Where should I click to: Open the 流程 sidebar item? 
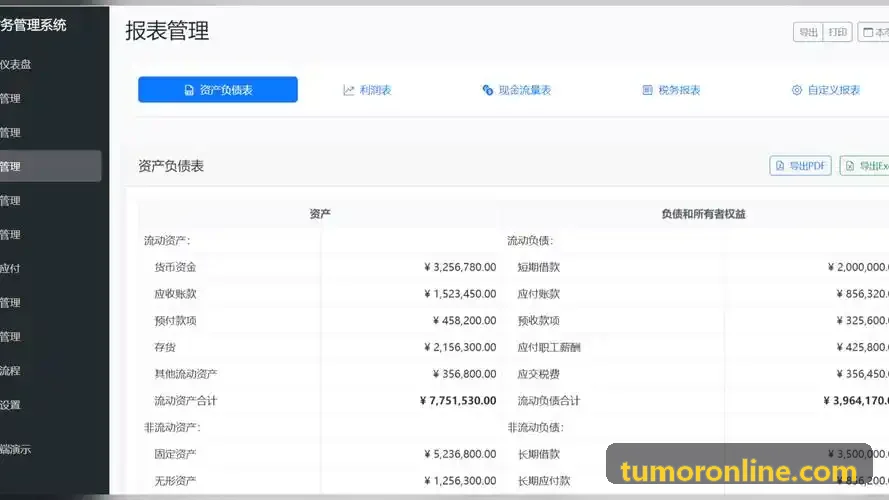[x=10, y=371]
